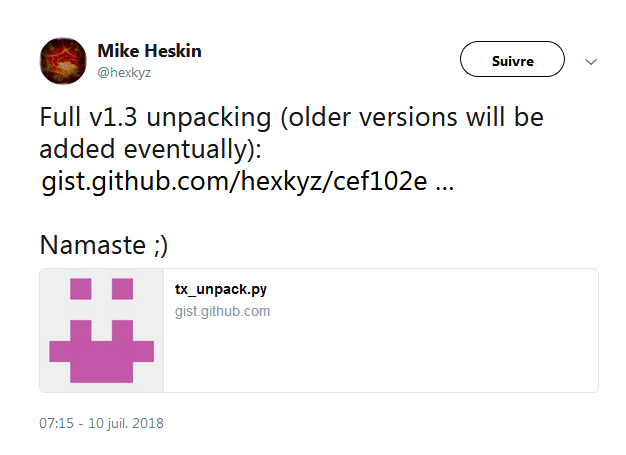The width and height of the screenshot is (626, 455).
Task: Expand the tweet options chevron
Action: [x=590, y=61]
